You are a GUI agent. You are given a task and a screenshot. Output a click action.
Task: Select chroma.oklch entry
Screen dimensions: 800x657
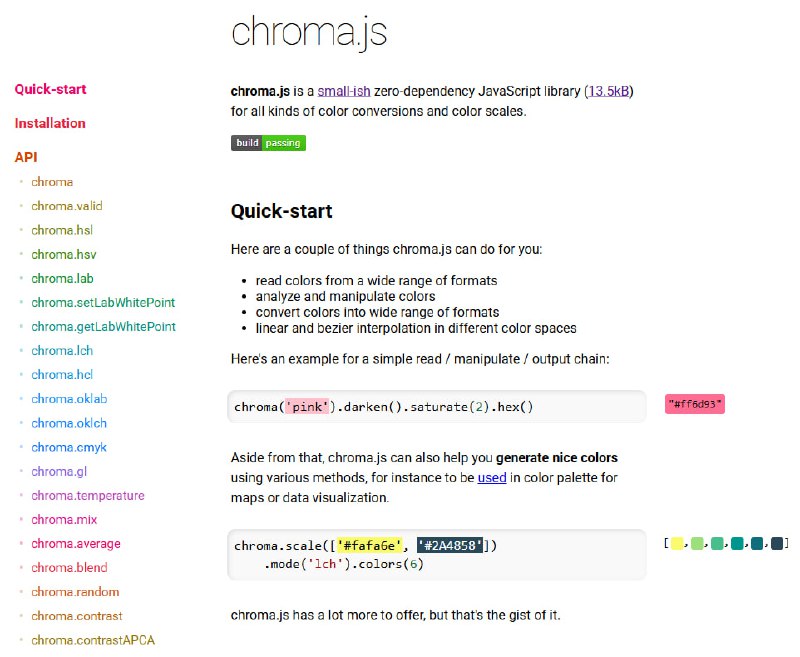coord(69,423)
